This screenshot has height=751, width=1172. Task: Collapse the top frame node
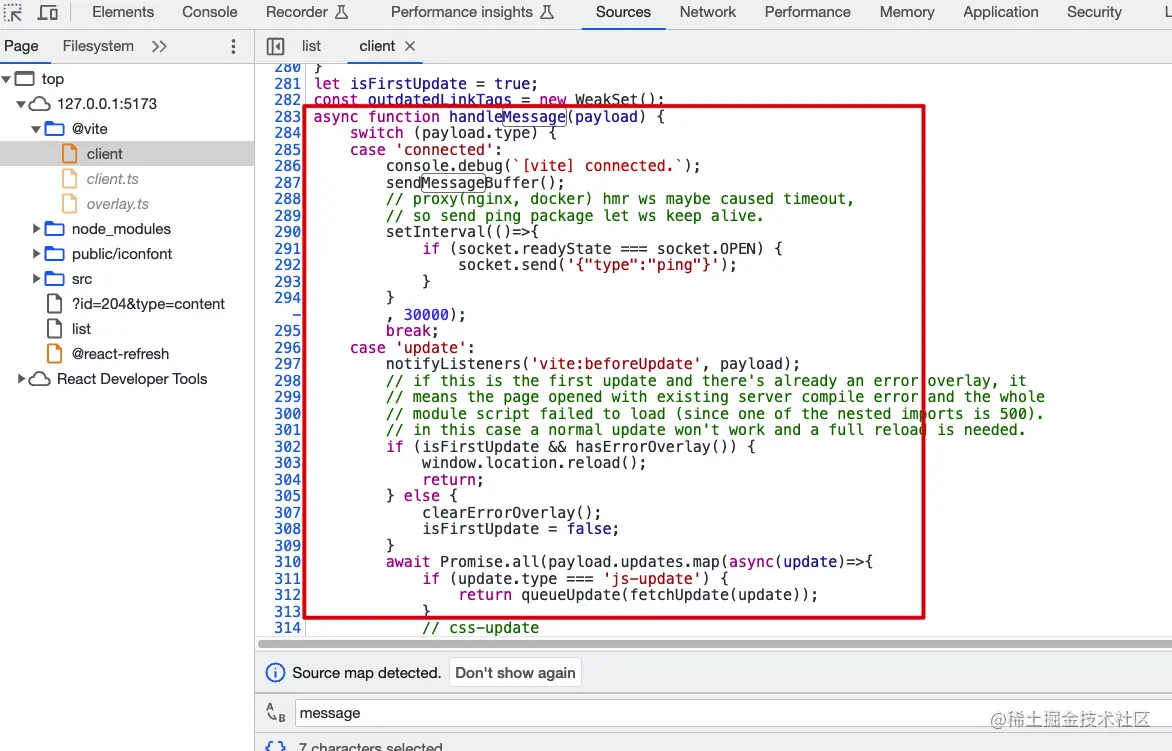pyautogui.click(x=7, y=79)
